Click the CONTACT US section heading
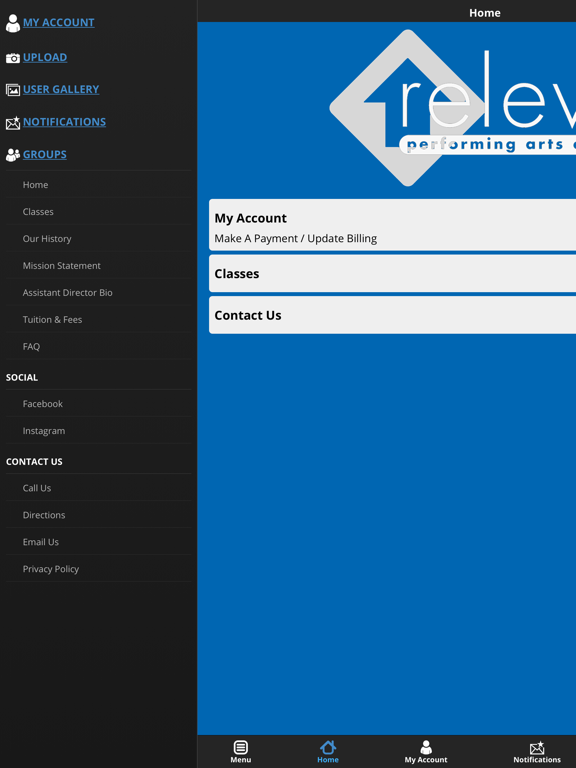The height and width of the screenshot is (768, 576). pyautogui.click(x=34, y=461)
